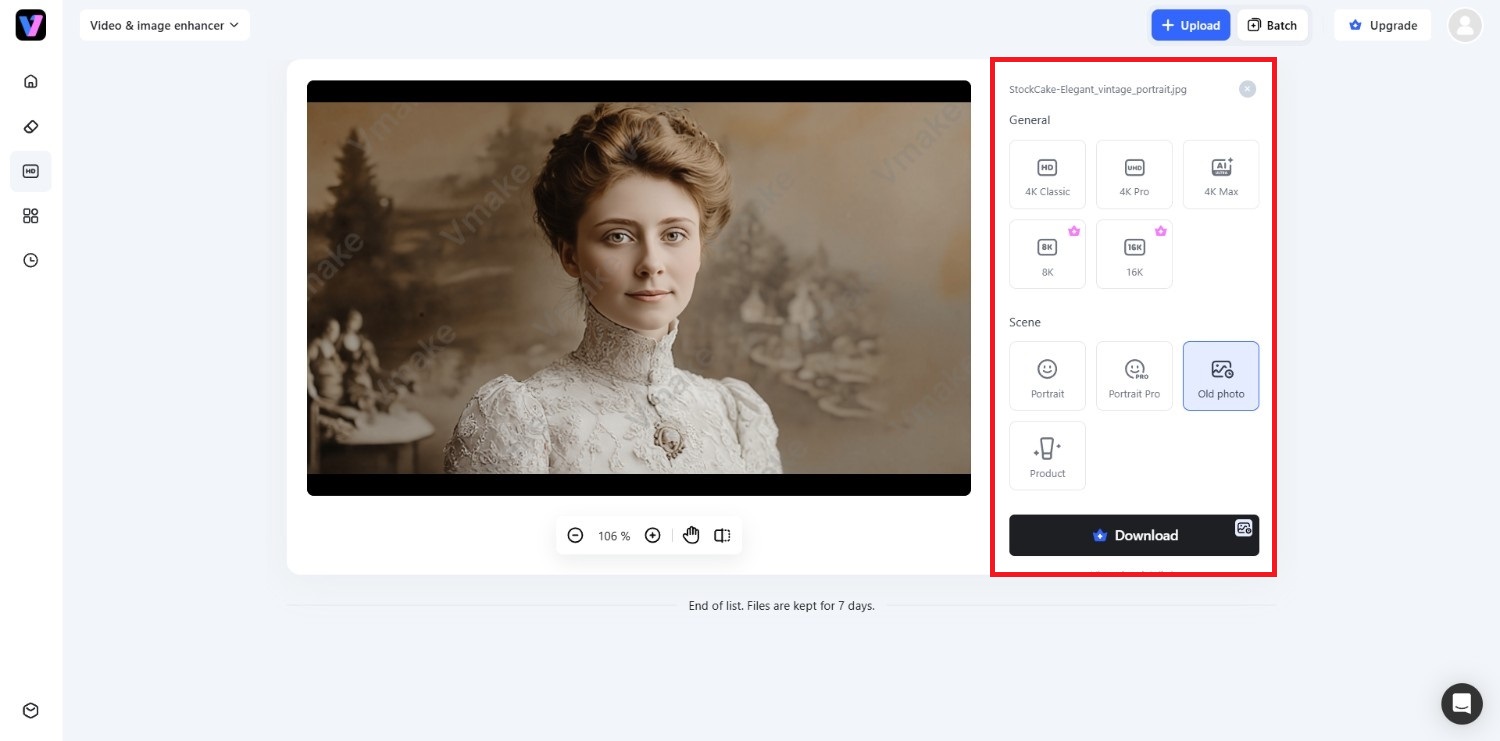Select the Portrait Pro scene option
The width and height of the screenshot is (1500, 741).
tap(1134, 376)
